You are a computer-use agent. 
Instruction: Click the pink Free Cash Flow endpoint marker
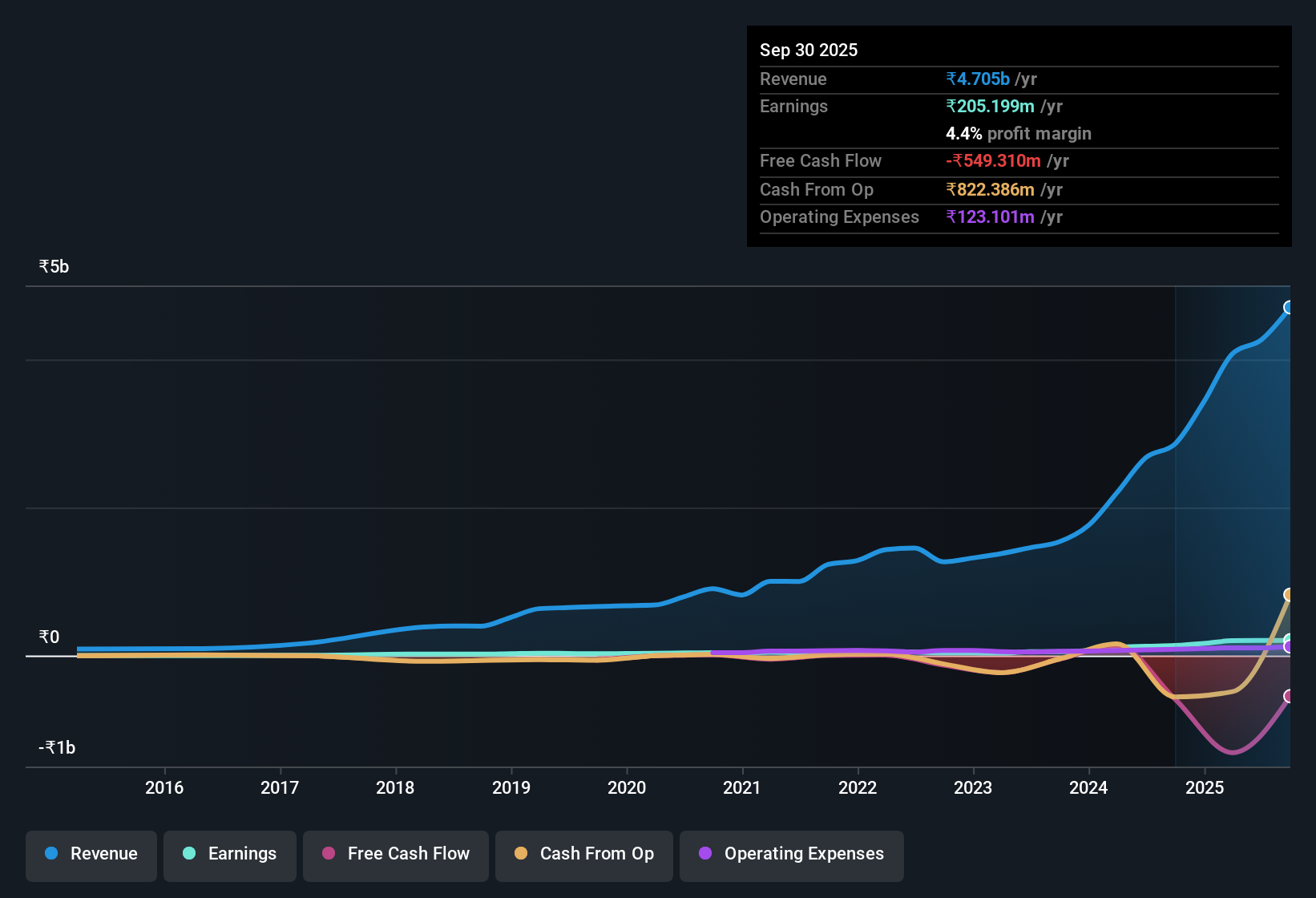(1290, 696)
